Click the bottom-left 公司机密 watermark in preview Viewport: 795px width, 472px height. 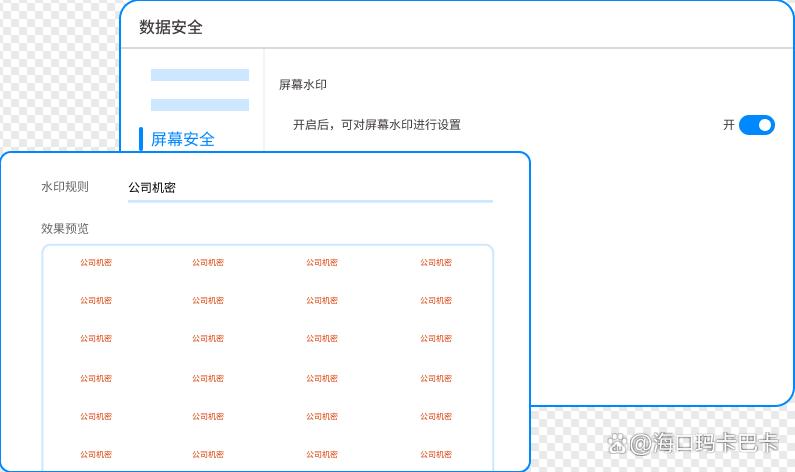96,454
